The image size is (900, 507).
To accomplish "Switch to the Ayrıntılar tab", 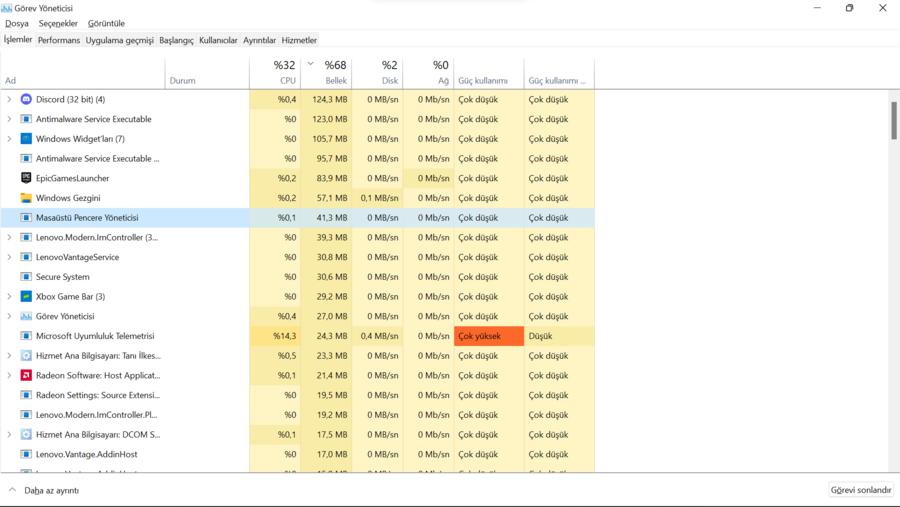I will tap(259, 40).
